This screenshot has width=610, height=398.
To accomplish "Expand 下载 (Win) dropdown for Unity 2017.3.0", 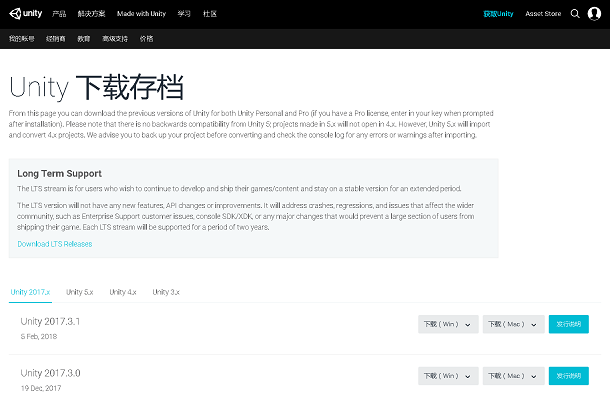I will 448,376.
